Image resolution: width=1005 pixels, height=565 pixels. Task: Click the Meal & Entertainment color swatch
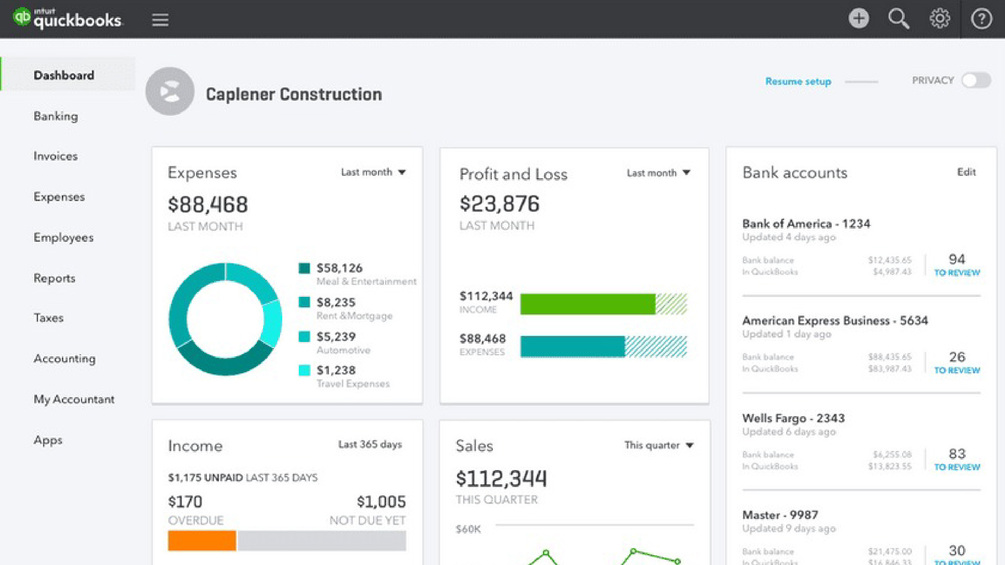pyautogui.click(x=304, y=268)
